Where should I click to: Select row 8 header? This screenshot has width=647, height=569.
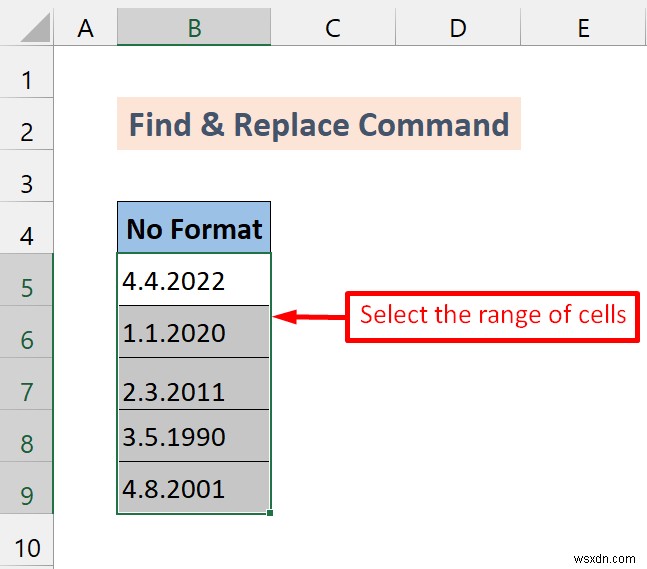click(26, 436)
